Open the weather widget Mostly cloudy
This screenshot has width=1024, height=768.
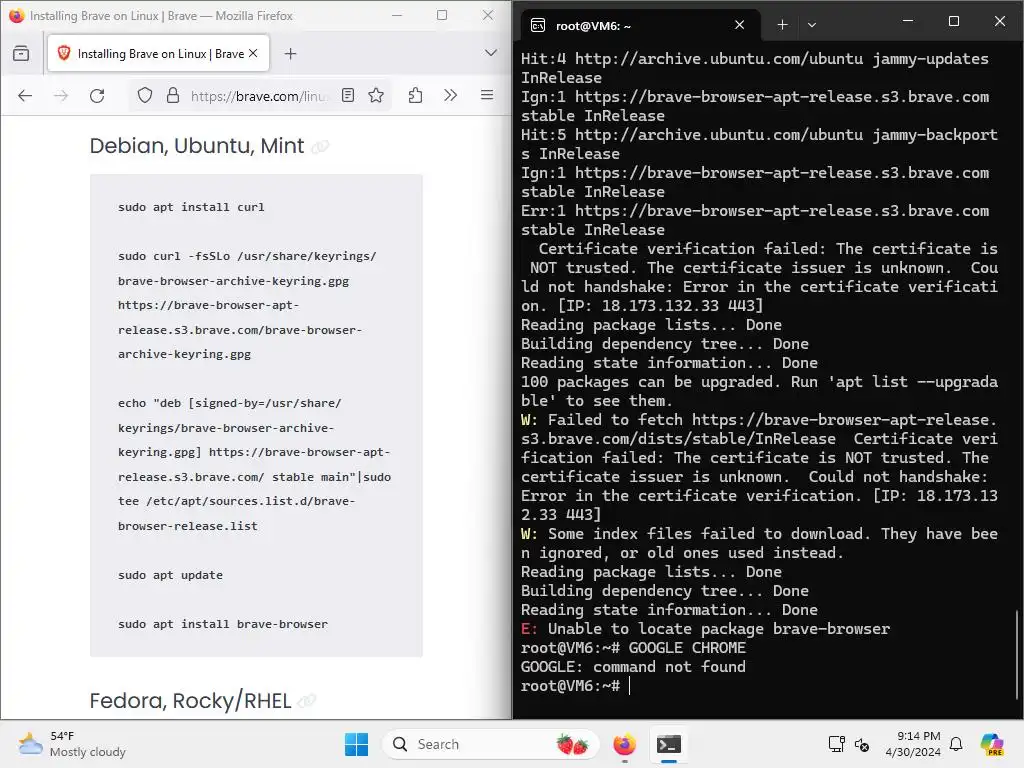pos(72,744)
